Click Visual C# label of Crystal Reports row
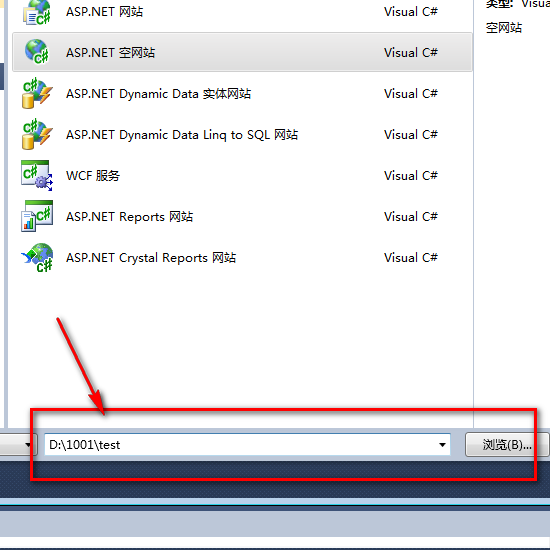 pos(411,258)
